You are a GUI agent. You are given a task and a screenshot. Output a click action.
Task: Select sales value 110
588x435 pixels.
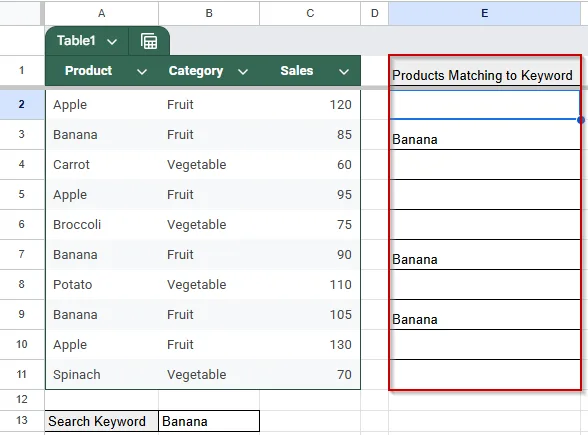310,285
